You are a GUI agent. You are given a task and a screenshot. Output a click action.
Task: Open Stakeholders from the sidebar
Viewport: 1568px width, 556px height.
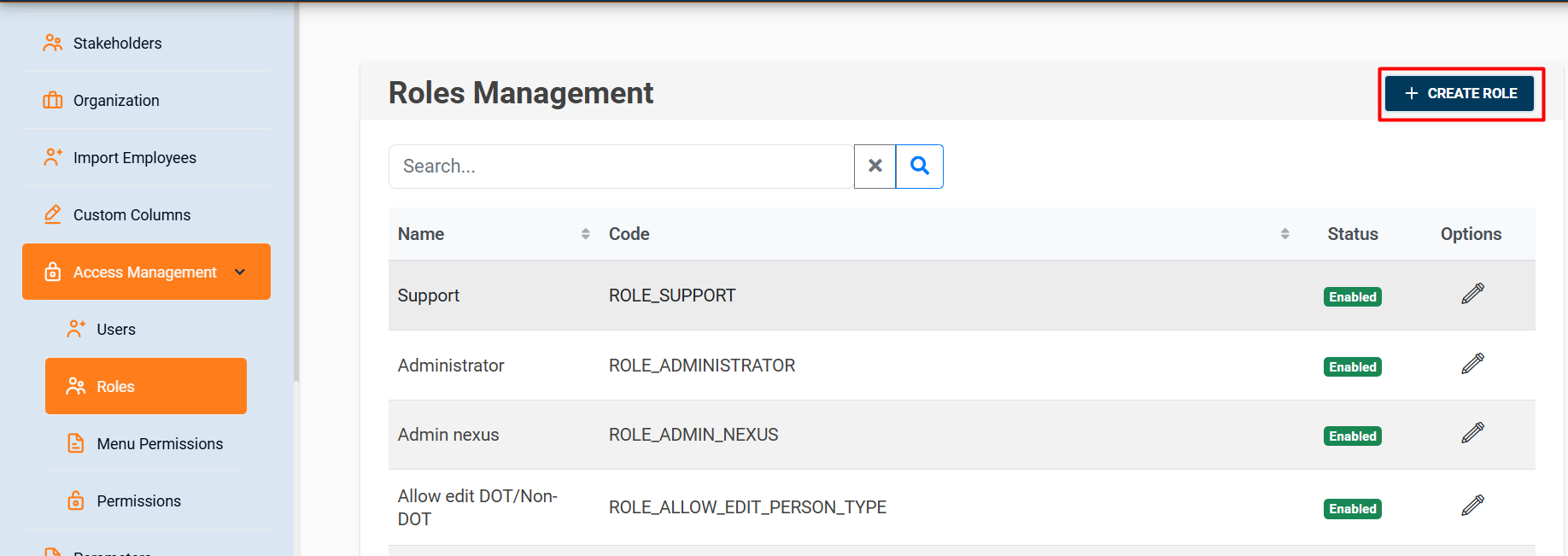[x=117, y=43]
